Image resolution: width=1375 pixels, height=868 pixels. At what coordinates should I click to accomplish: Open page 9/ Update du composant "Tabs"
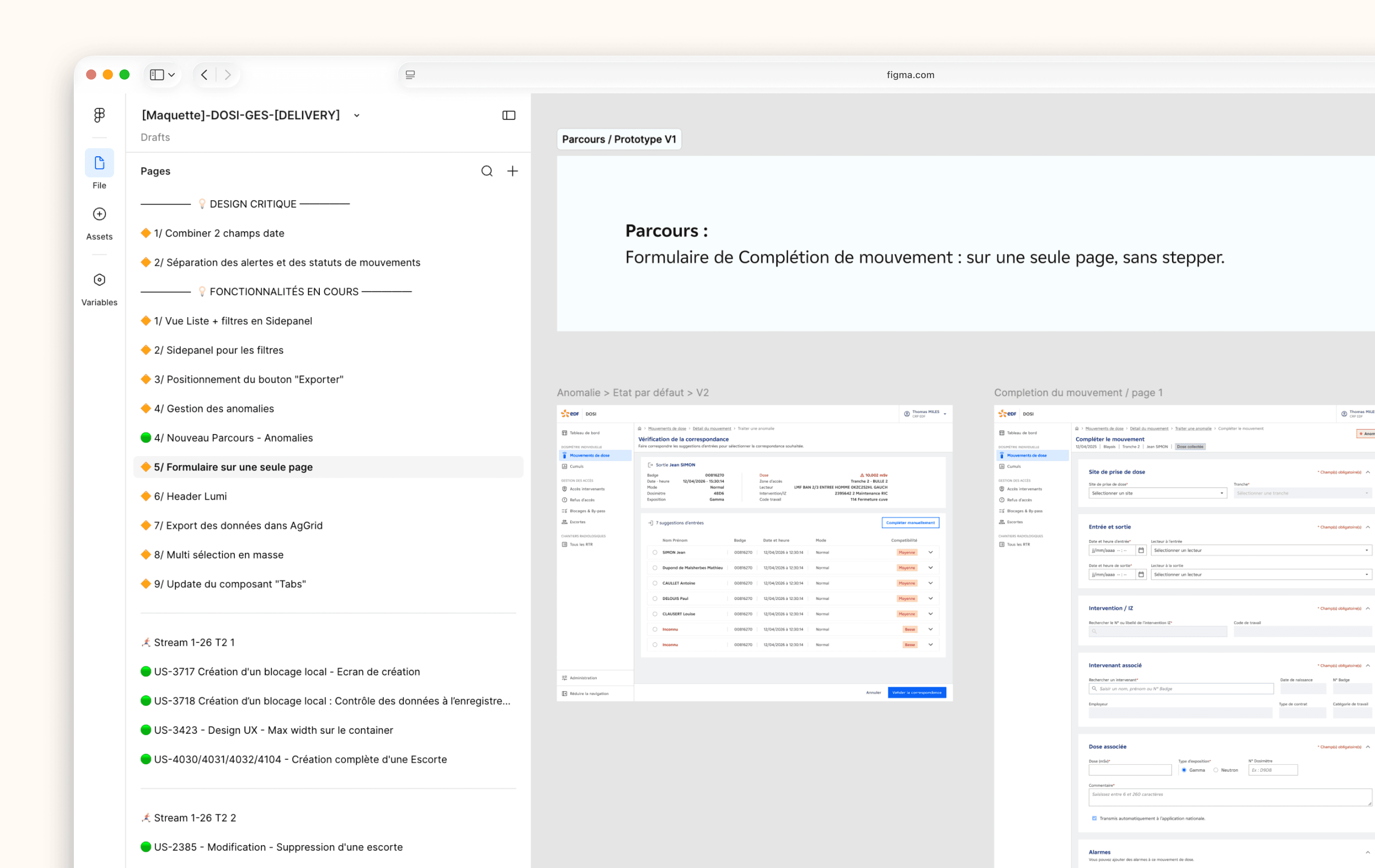point(328,584)
